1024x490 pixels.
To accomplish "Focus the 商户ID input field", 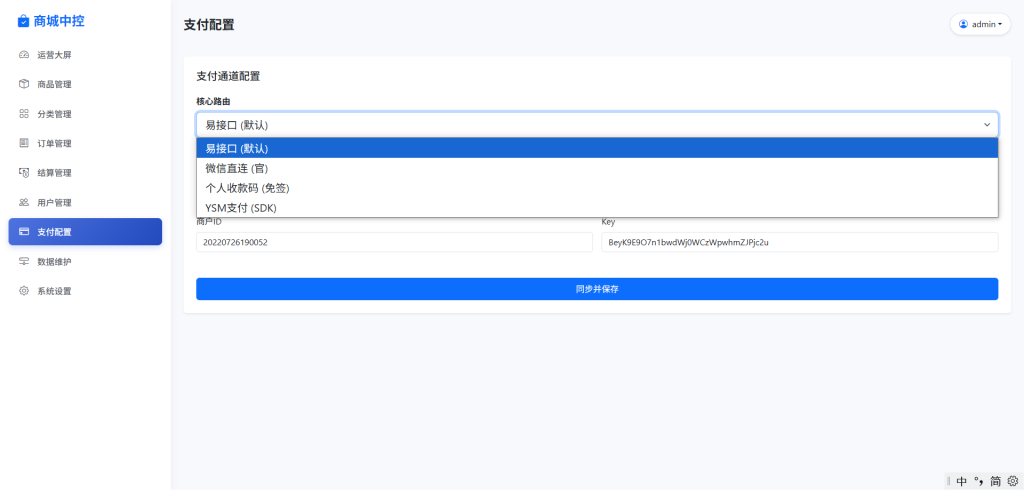I will (x=394, y=243).
